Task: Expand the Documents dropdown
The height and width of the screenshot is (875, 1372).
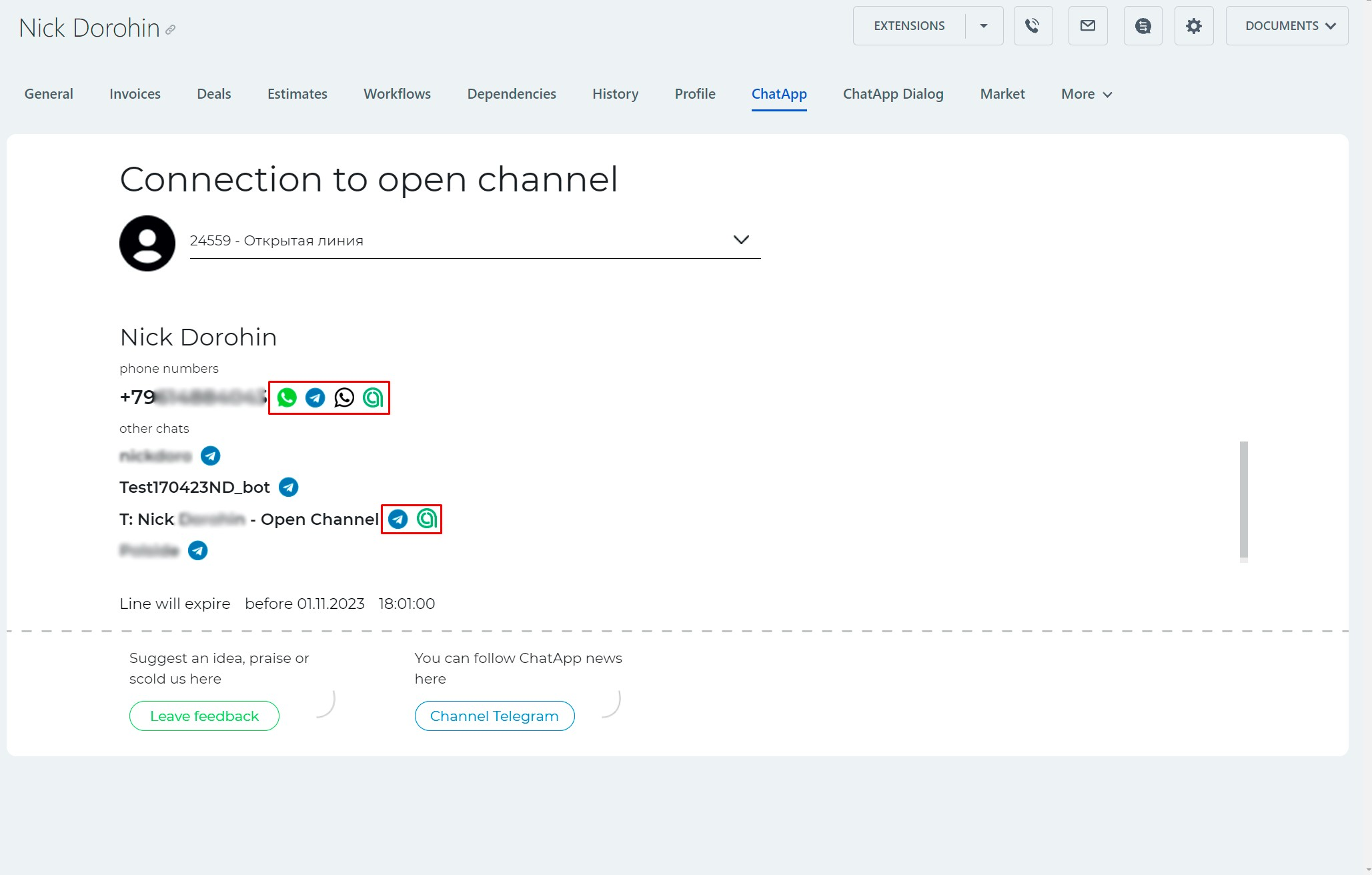Action: tap(1287, 26)
